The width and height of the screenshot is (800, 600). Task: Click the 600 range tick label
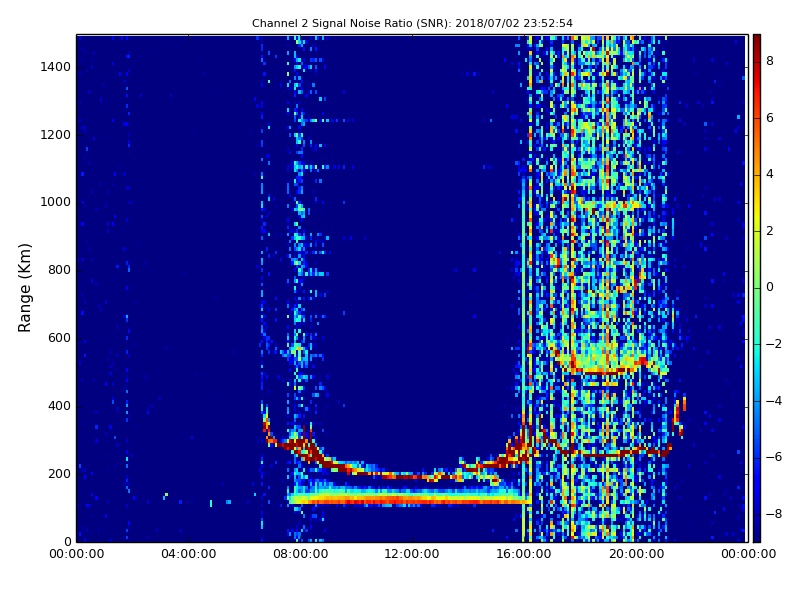(59, 338)
